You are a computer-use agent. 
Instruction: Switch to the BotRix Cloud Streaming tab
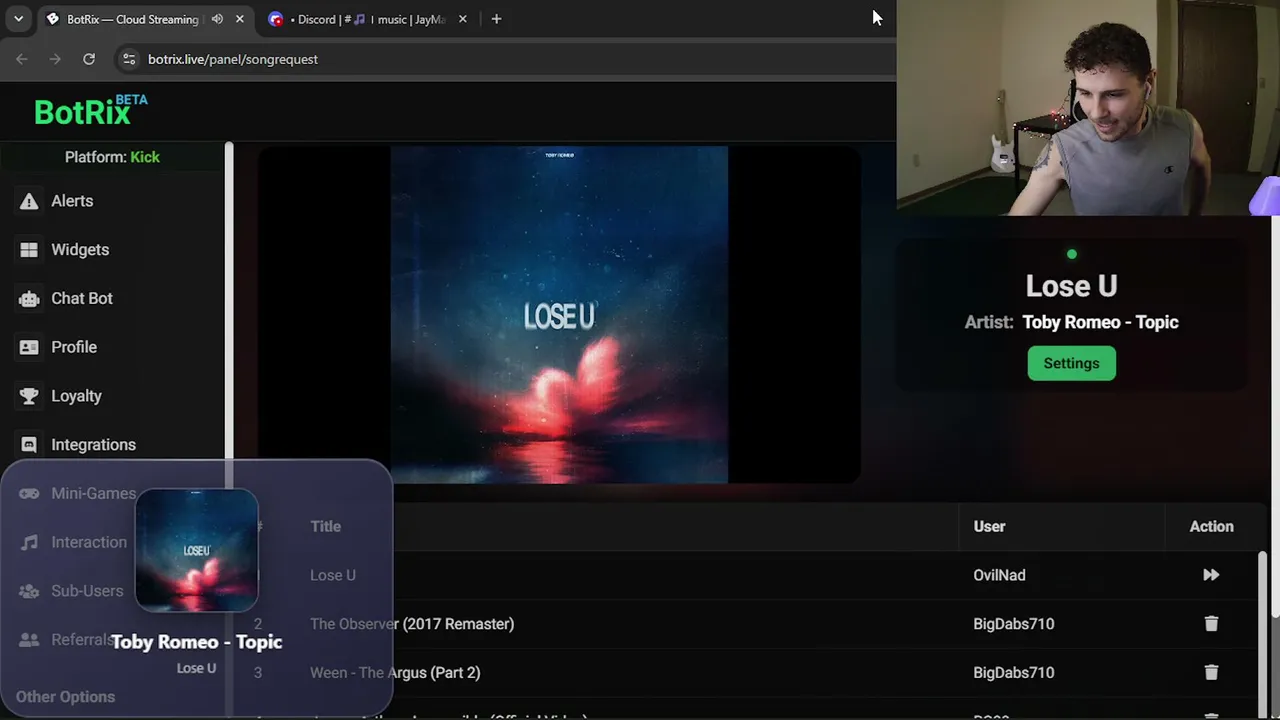click(132, 19)
